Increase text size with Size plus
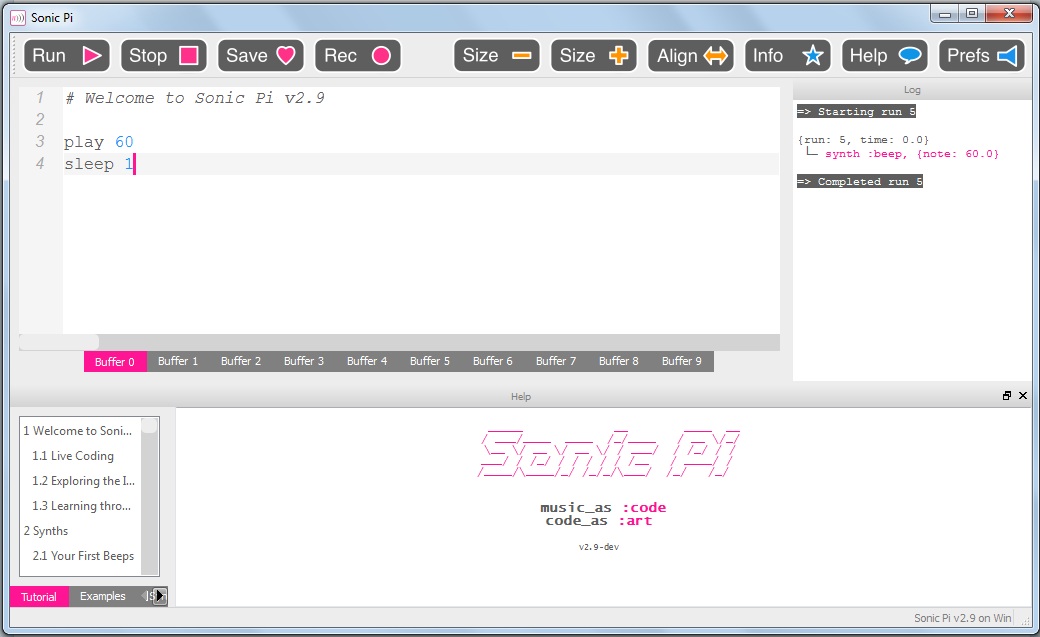Image resolution: width=1040 pixels, height=637 pixels. 594,56
